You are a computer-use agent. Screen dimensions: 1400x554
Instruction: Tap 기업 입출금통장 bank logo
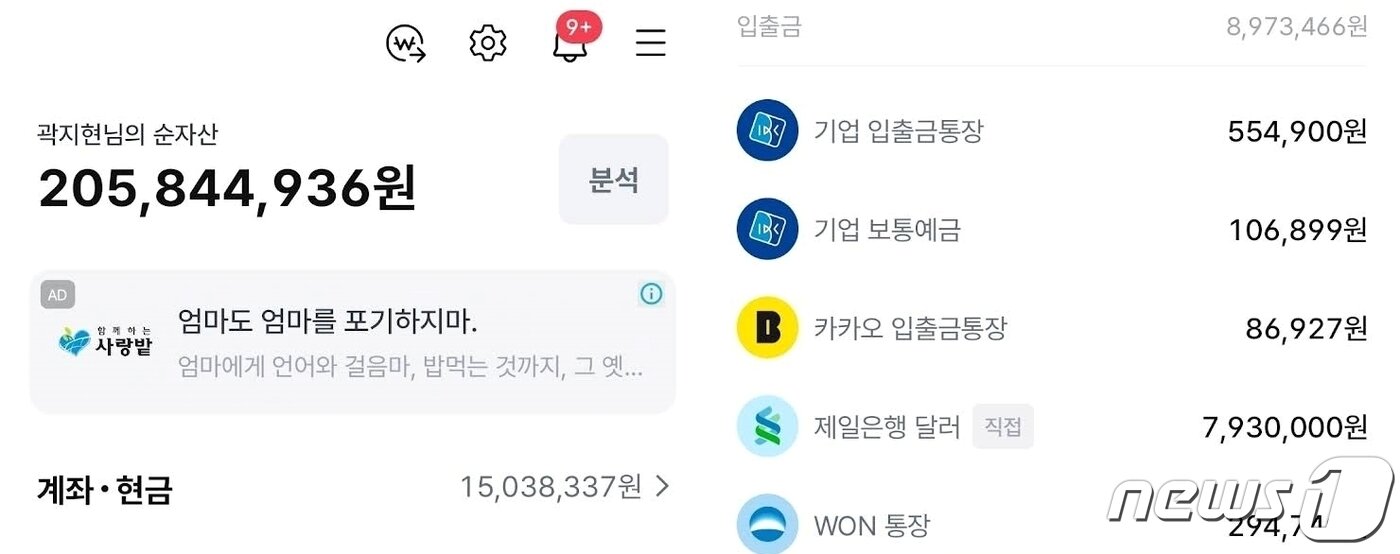[767, 130]
